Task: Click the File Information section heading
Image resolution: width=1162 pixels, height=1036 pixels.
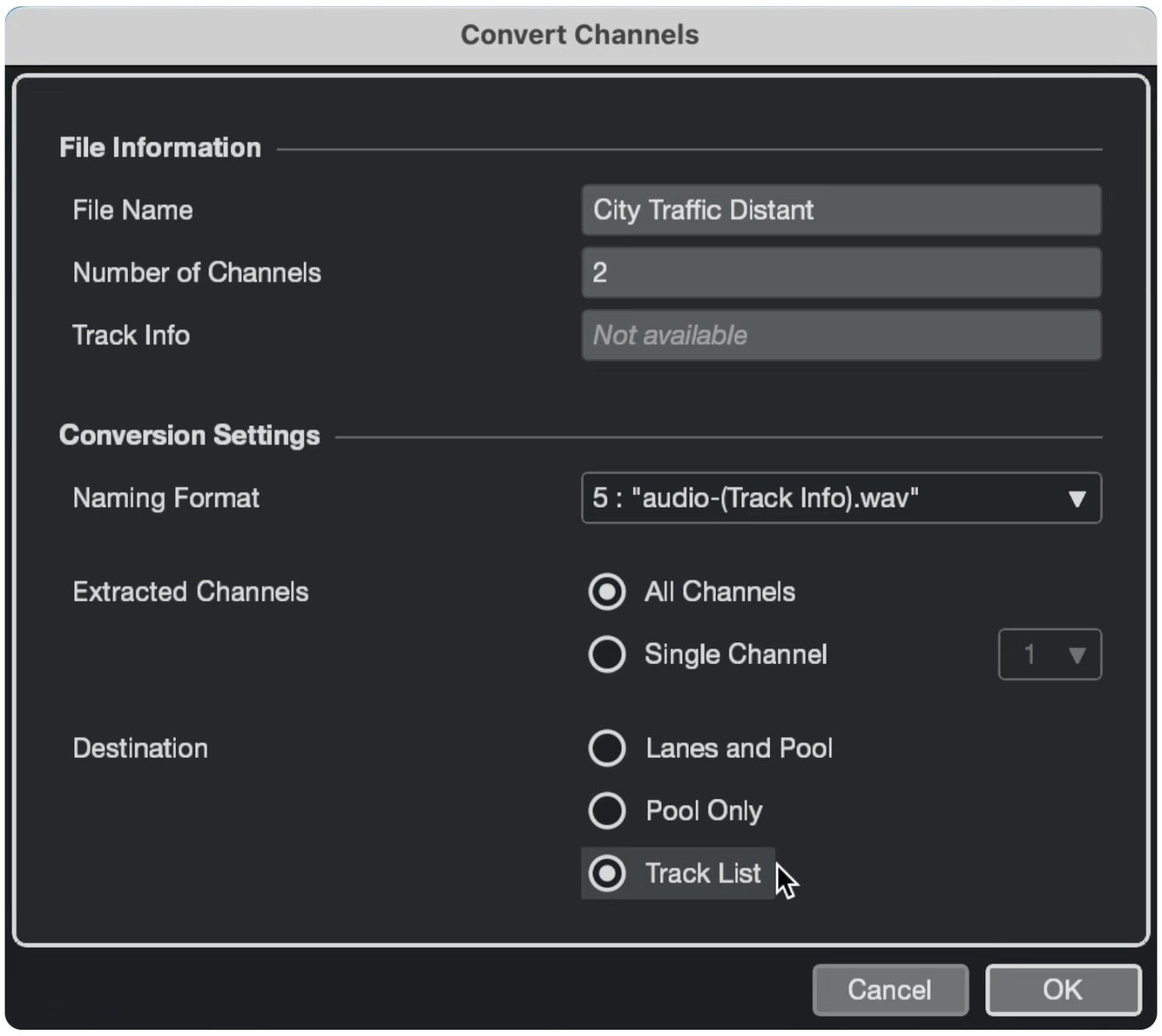Action: click(160, 148)
